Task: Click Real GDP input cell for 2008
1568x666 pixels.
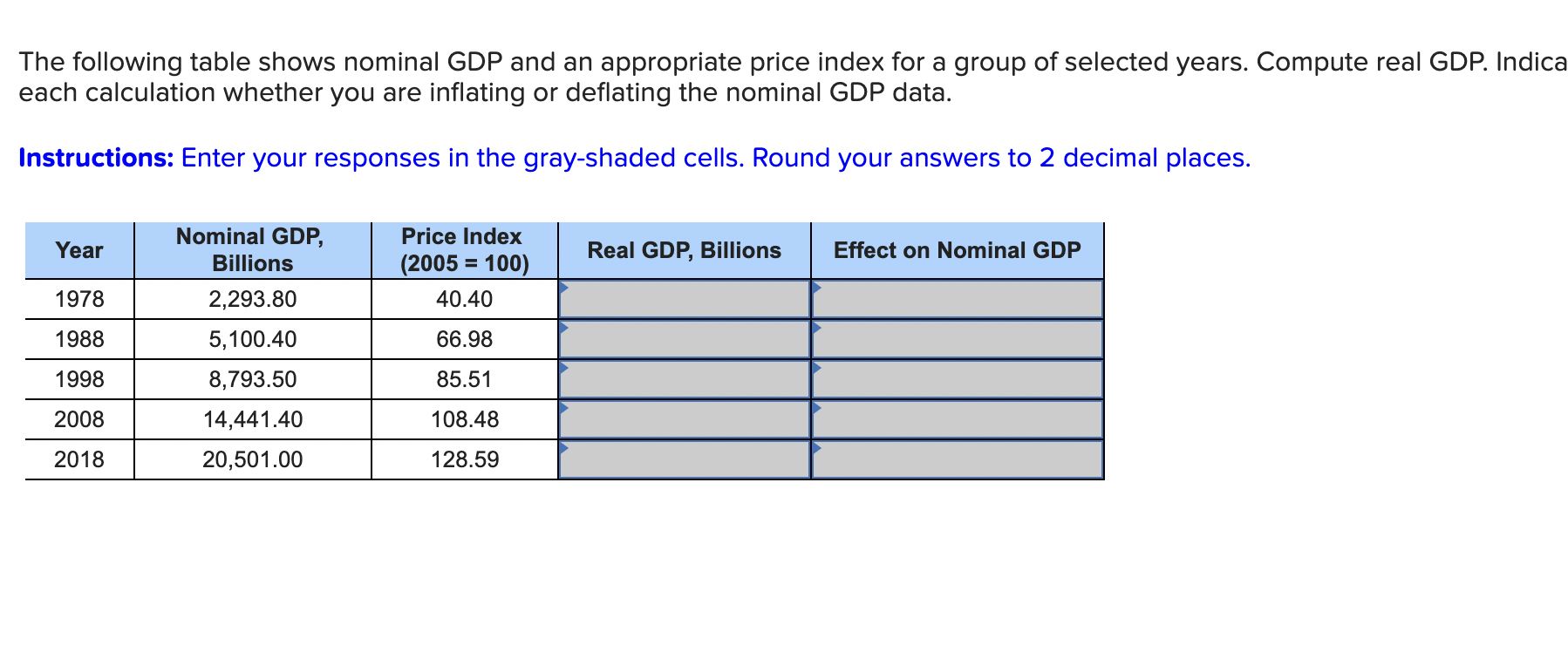Action: [x=685, y=419]
